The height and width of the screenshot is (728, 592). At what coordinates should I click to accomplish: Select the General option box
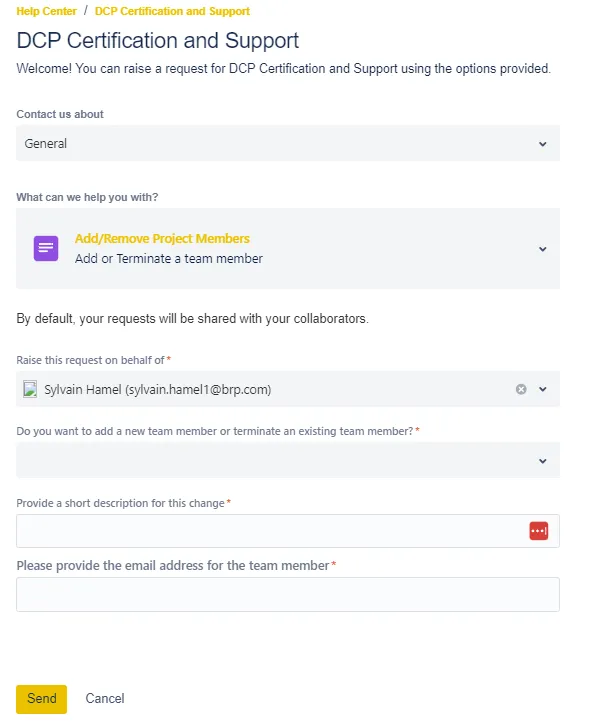pos(288,143)
